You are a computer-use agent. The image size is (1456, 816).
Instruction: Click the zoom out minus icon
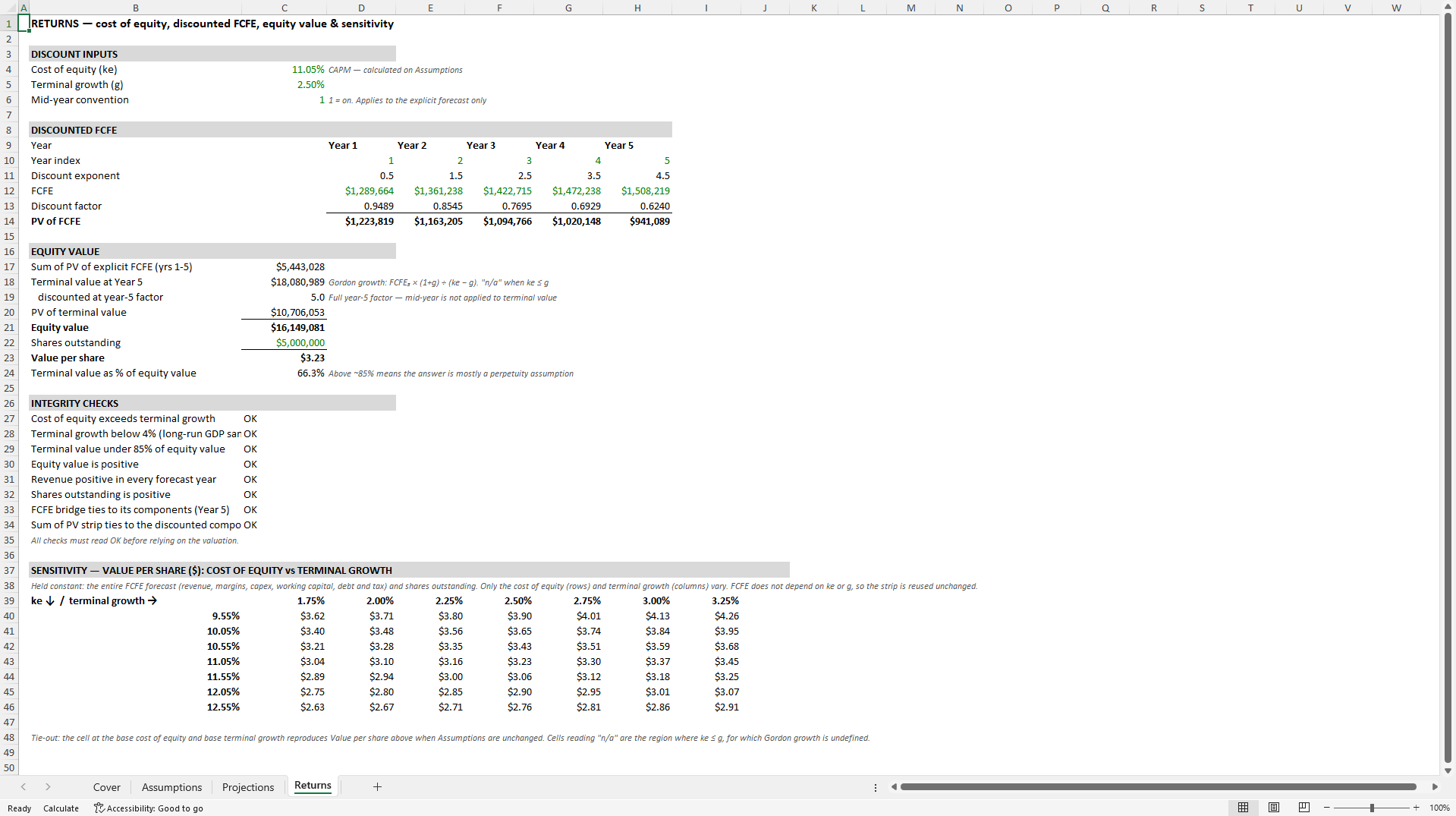pos(1327,808)
